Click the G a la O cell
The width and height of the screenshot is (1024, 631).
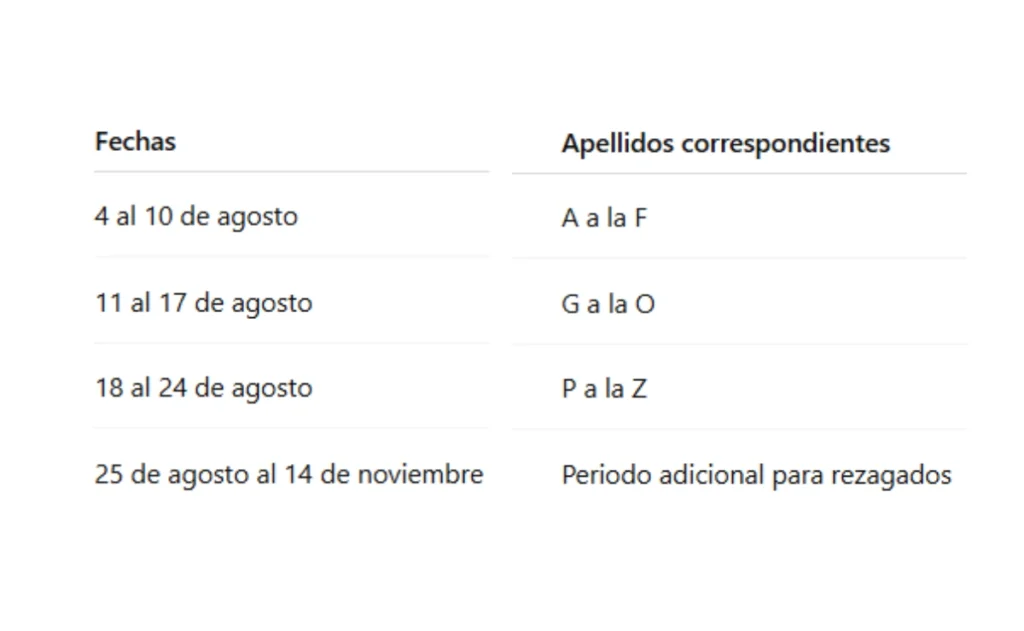pyautogui.click(x=608, y=304)
